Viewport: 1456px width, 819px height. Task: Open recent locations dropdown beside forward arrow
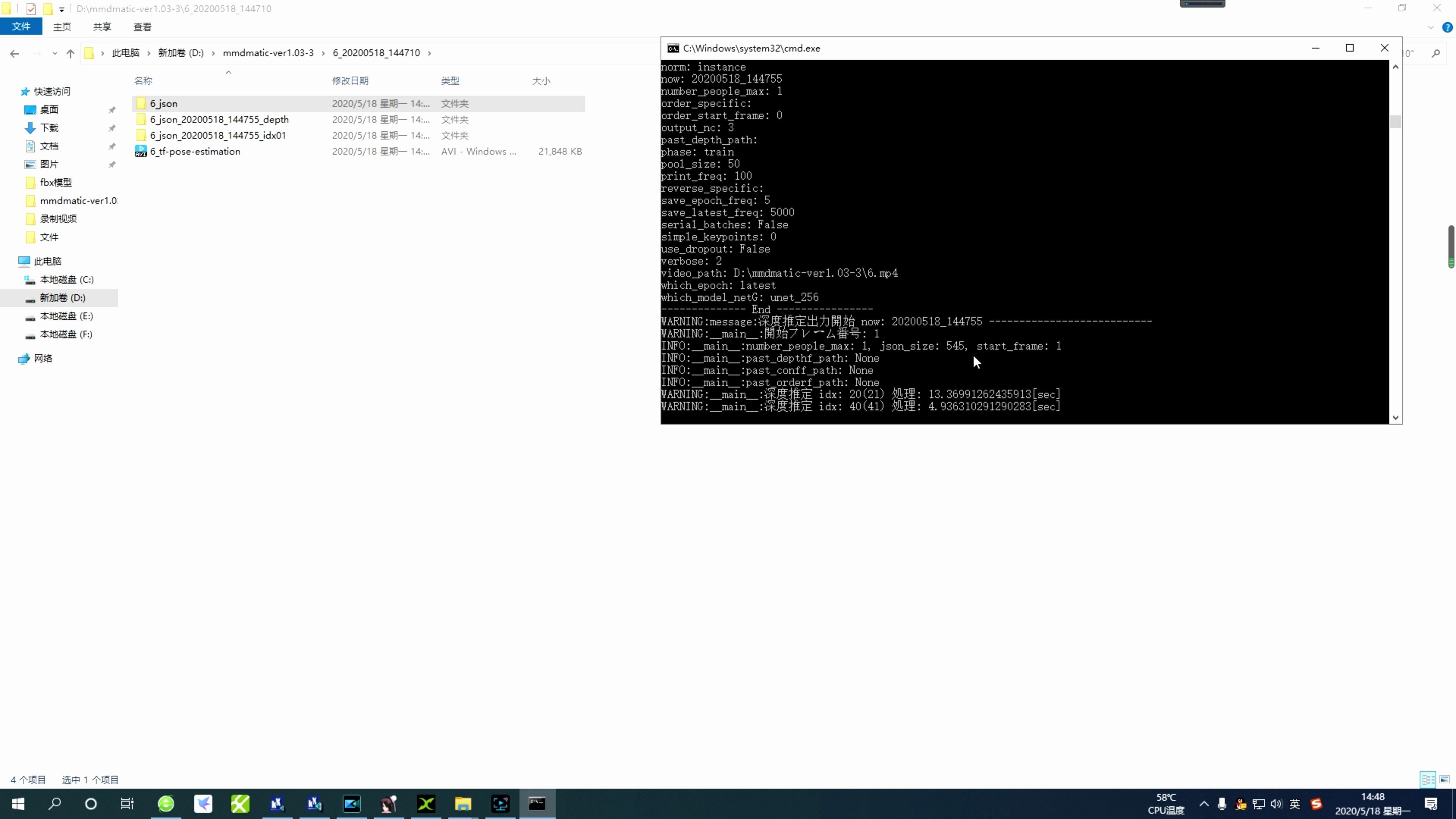pos(54,53)
